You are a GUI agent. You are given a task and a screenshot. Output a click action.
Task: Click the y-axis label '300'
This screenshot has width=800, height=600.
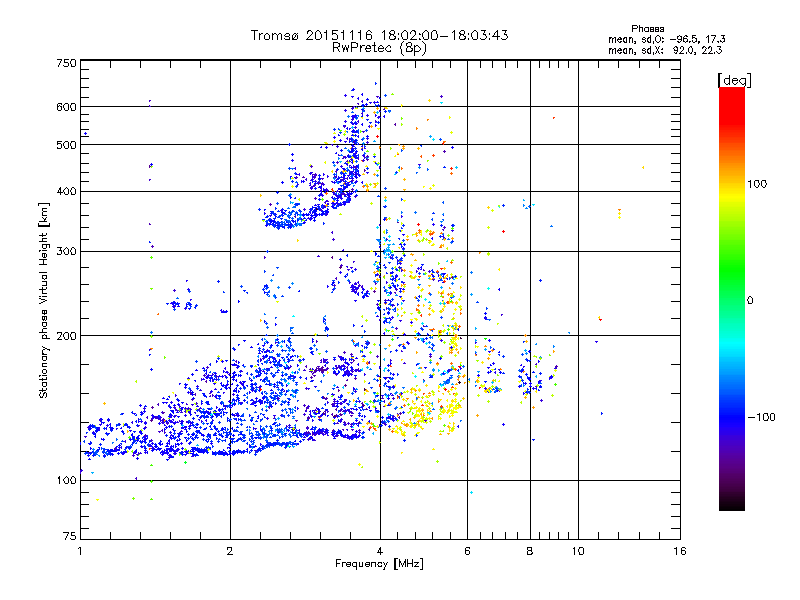click(x=66, y=252)
